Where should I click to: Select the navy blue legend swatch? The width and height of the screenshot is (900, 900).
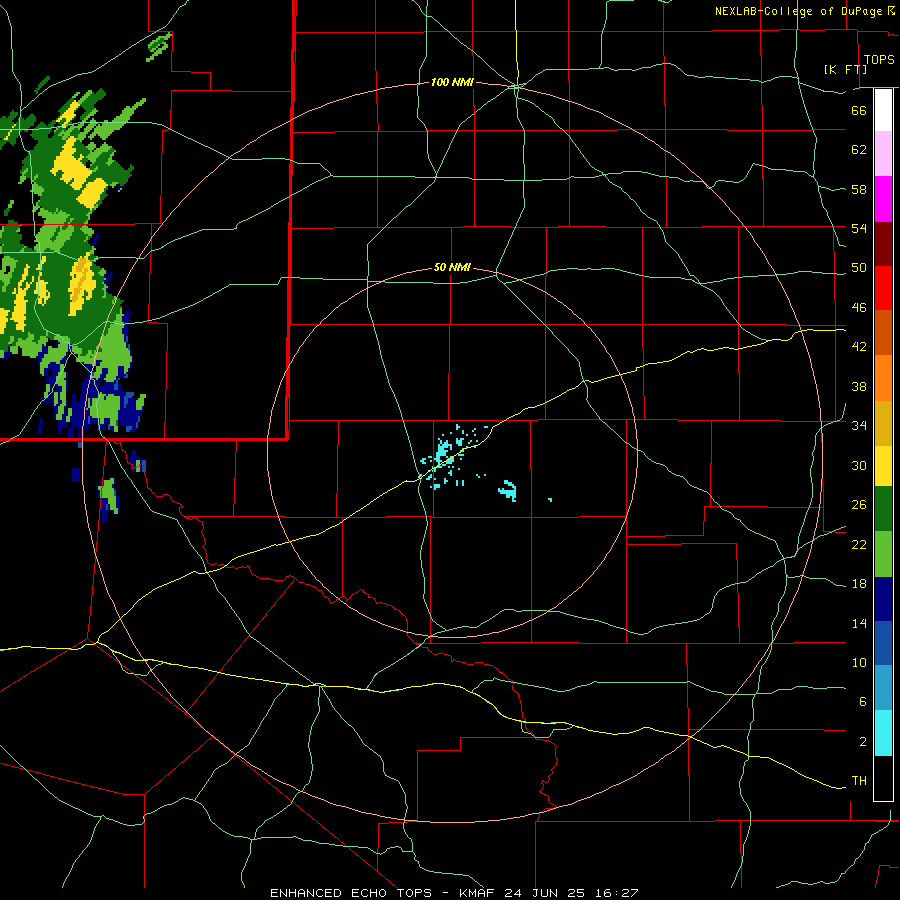[883, 599]
